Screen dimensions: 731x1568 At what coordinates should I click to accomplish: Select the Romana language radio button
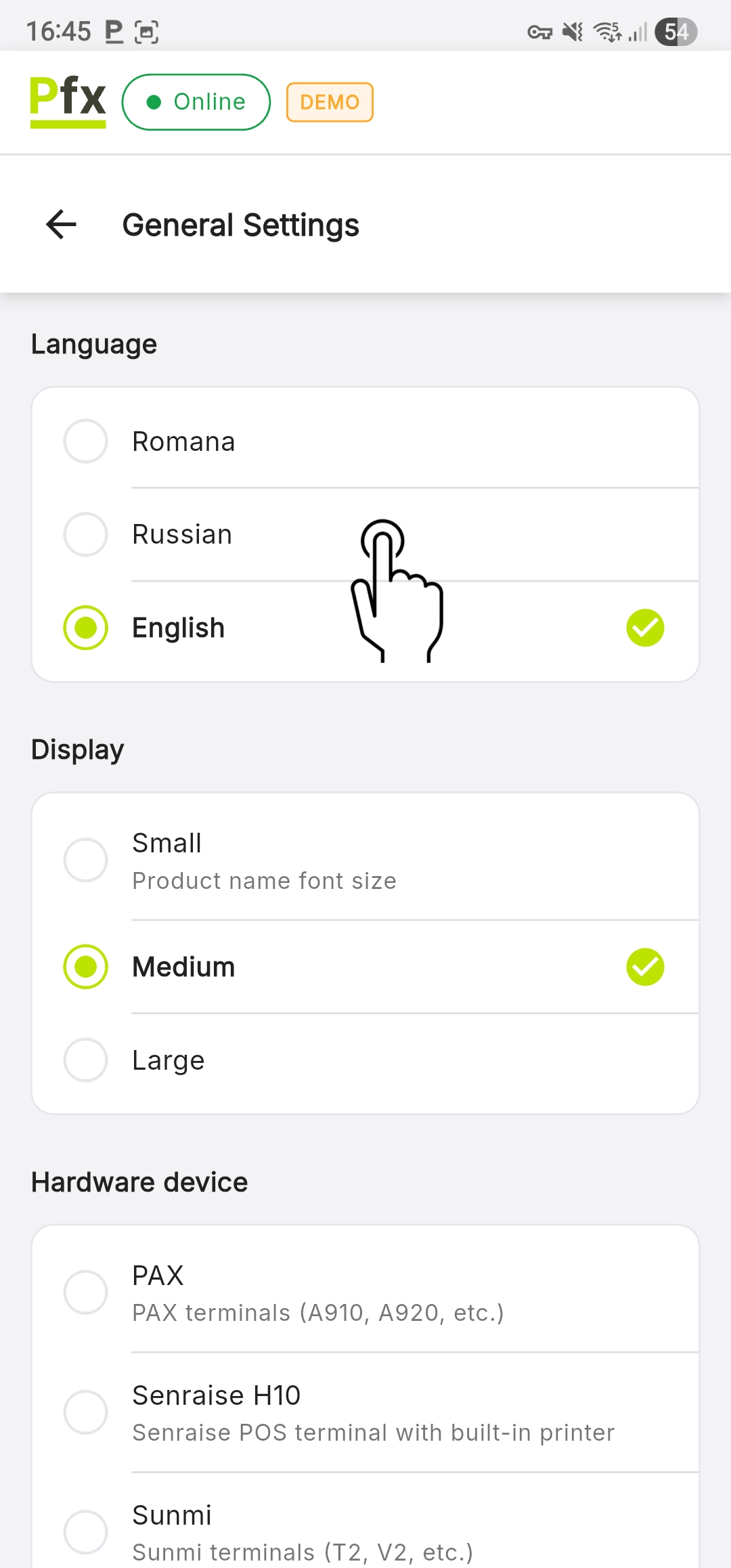coord(86,441)
